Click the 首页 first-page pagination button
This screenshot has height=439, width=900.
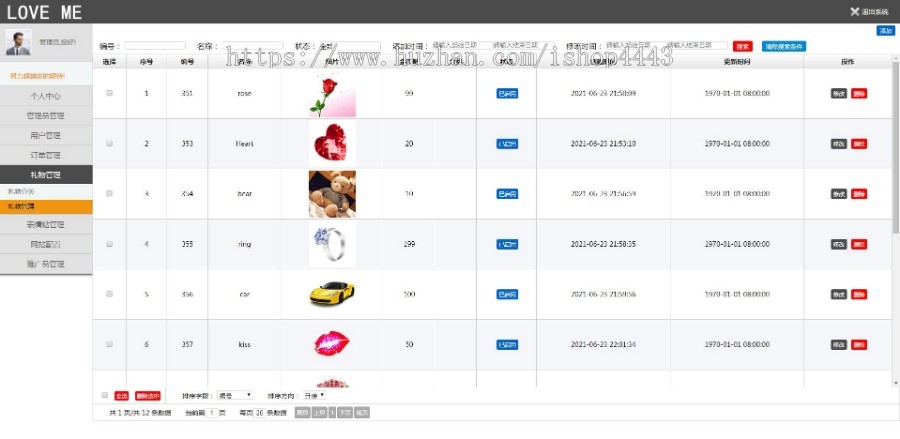[302, 413]
